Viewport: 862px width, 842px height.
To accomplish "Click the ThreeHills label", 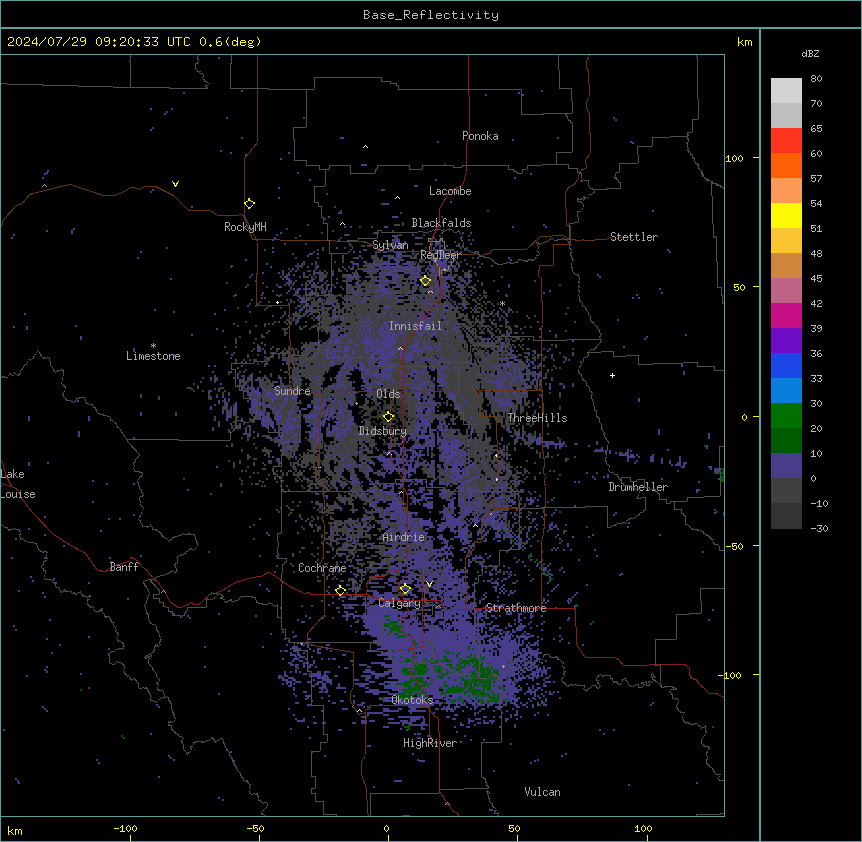I will pyautogui.click(x=537, y=418).
